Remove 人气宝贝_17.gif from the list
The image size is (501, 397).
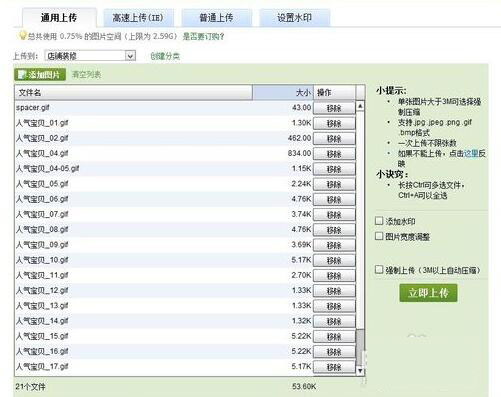(x=334, y=367)
